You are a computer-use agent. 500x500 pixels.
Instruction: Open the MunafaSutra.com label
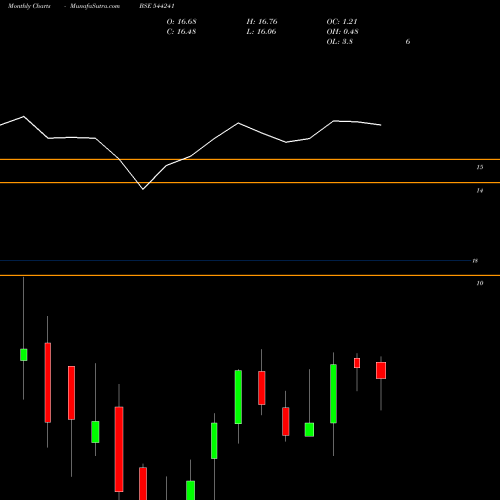(95, 6)
